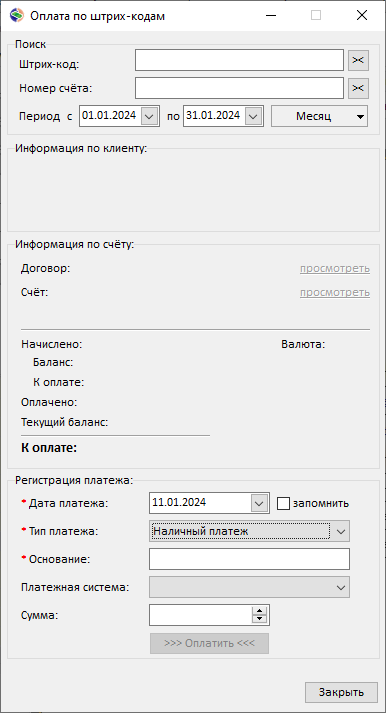386x713 pixels.
Task: Click the 11.01.2024 payment date value
Action: tap(179, 502)
